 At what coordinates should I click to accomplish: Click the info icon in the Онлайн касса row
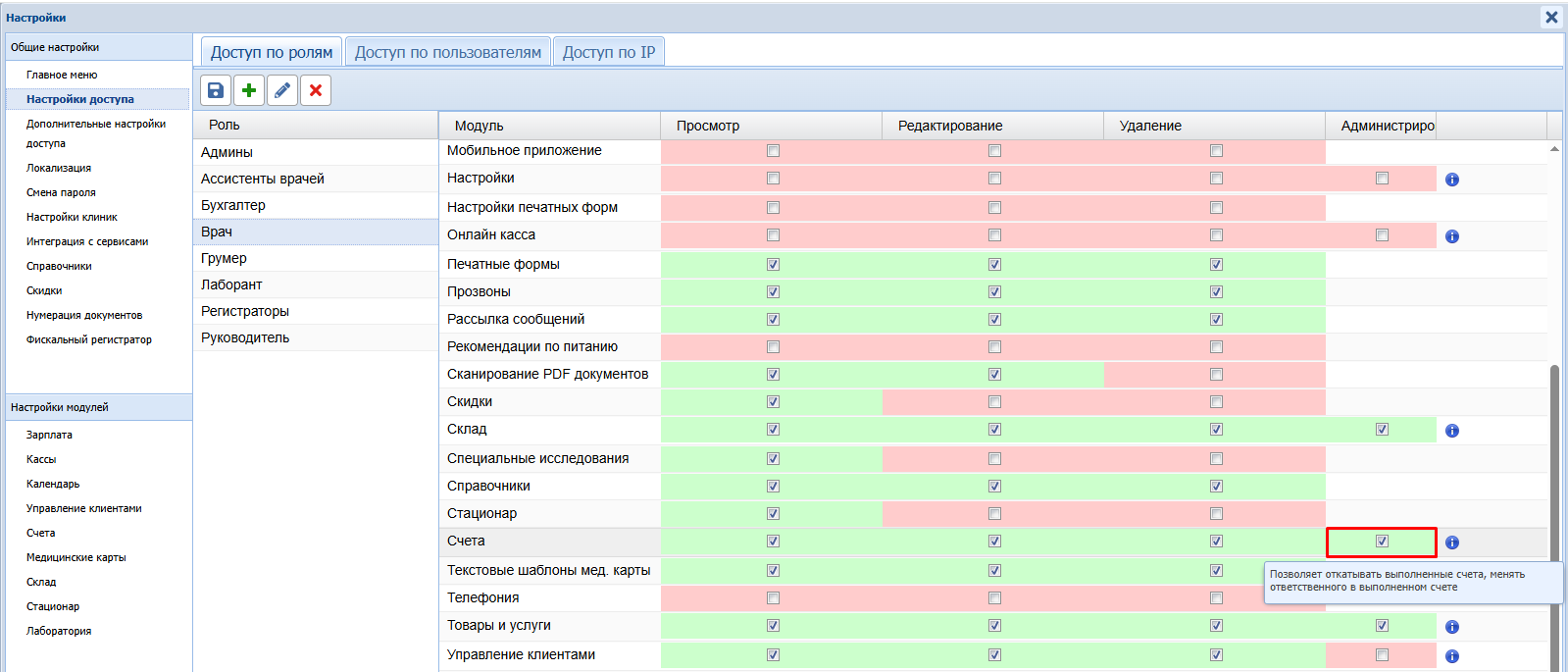click(x=1452, y=236)
